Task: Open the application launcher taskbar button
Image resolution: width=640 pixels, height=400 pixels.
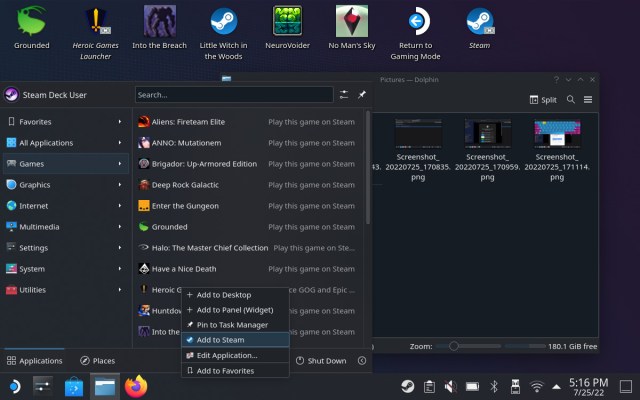Action: (x=13, y=386)
